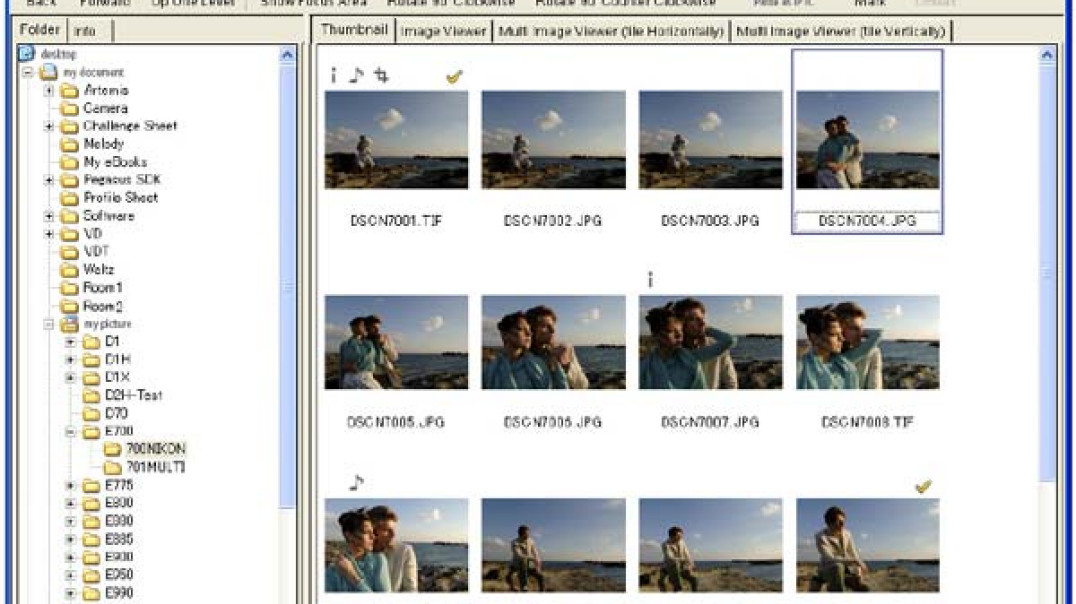This screenshot has height=604, width=1076.
Task: Click the file name DSCN7005.JPG
Action: click(x=396, y=422)
